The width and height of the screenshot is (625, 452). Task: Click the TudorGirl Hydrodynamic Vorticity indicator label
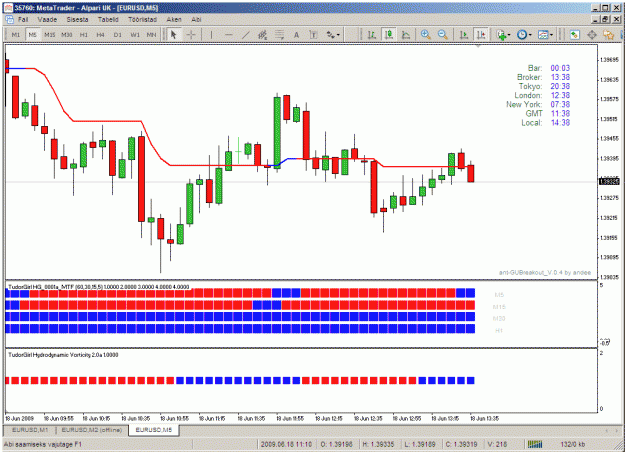(63, 355)
